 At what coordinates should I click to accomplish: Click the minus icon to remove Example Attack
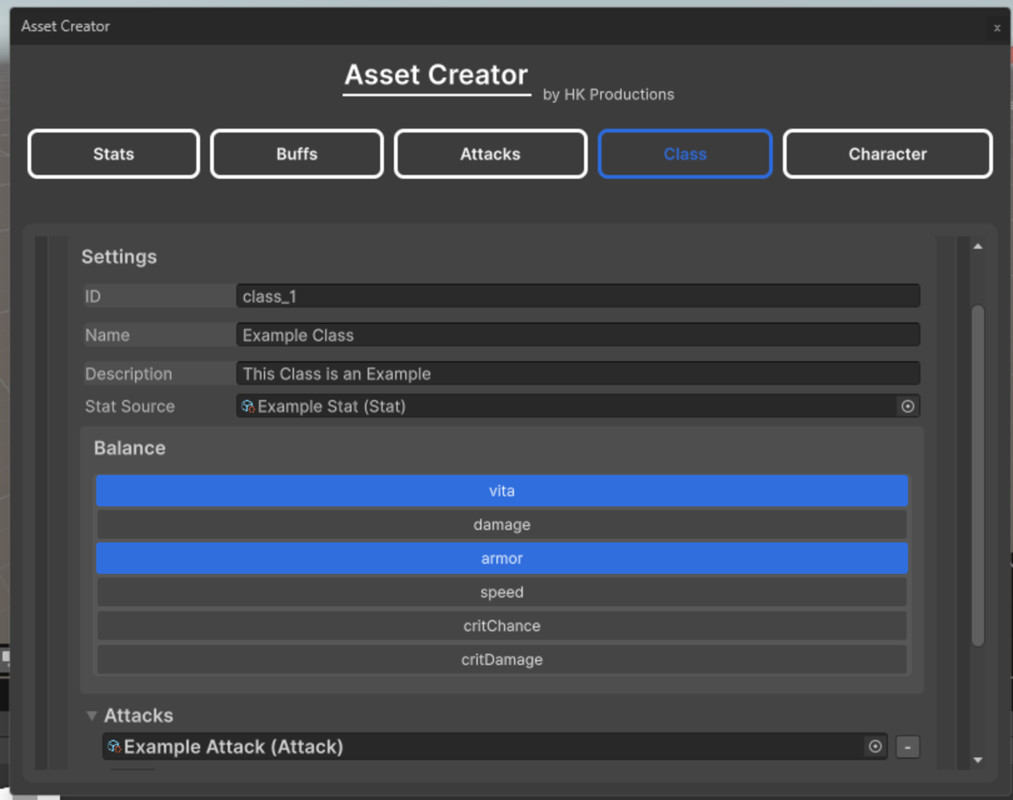click(907, 746)
